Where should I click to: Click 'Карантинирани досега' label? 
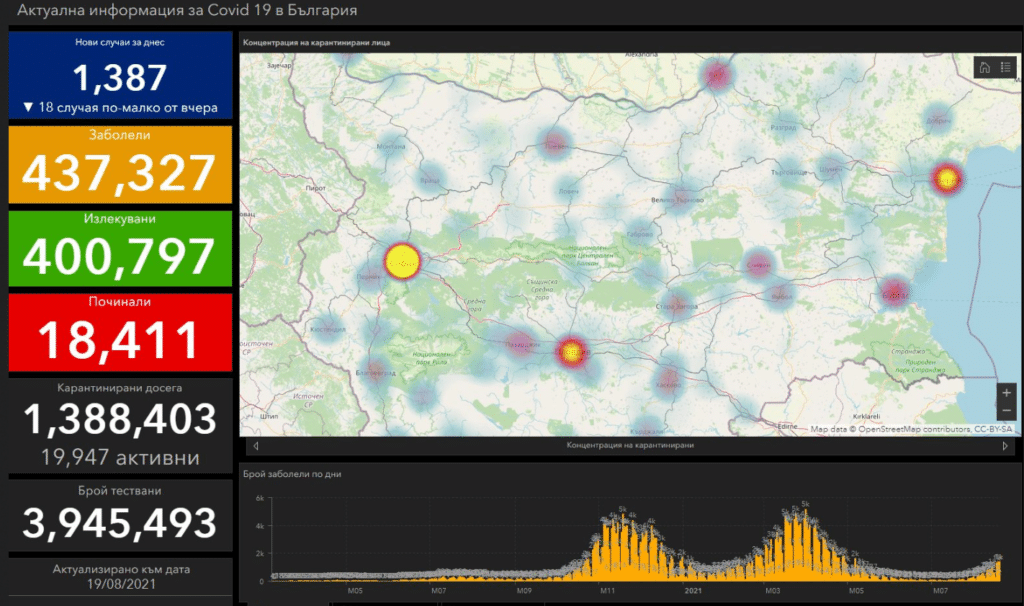tap(120, 388)
